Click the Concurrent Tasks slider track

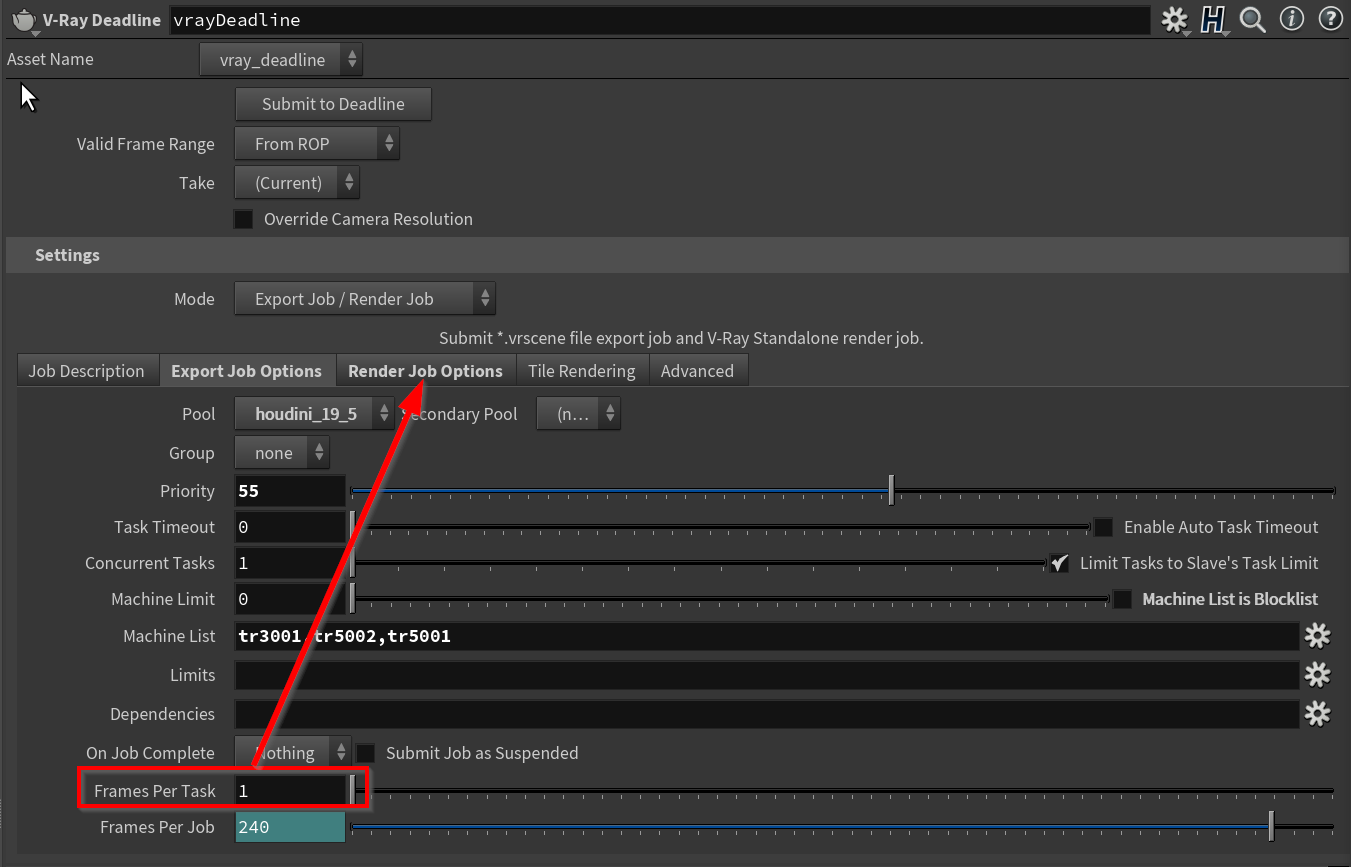click(x=699, y=563)
